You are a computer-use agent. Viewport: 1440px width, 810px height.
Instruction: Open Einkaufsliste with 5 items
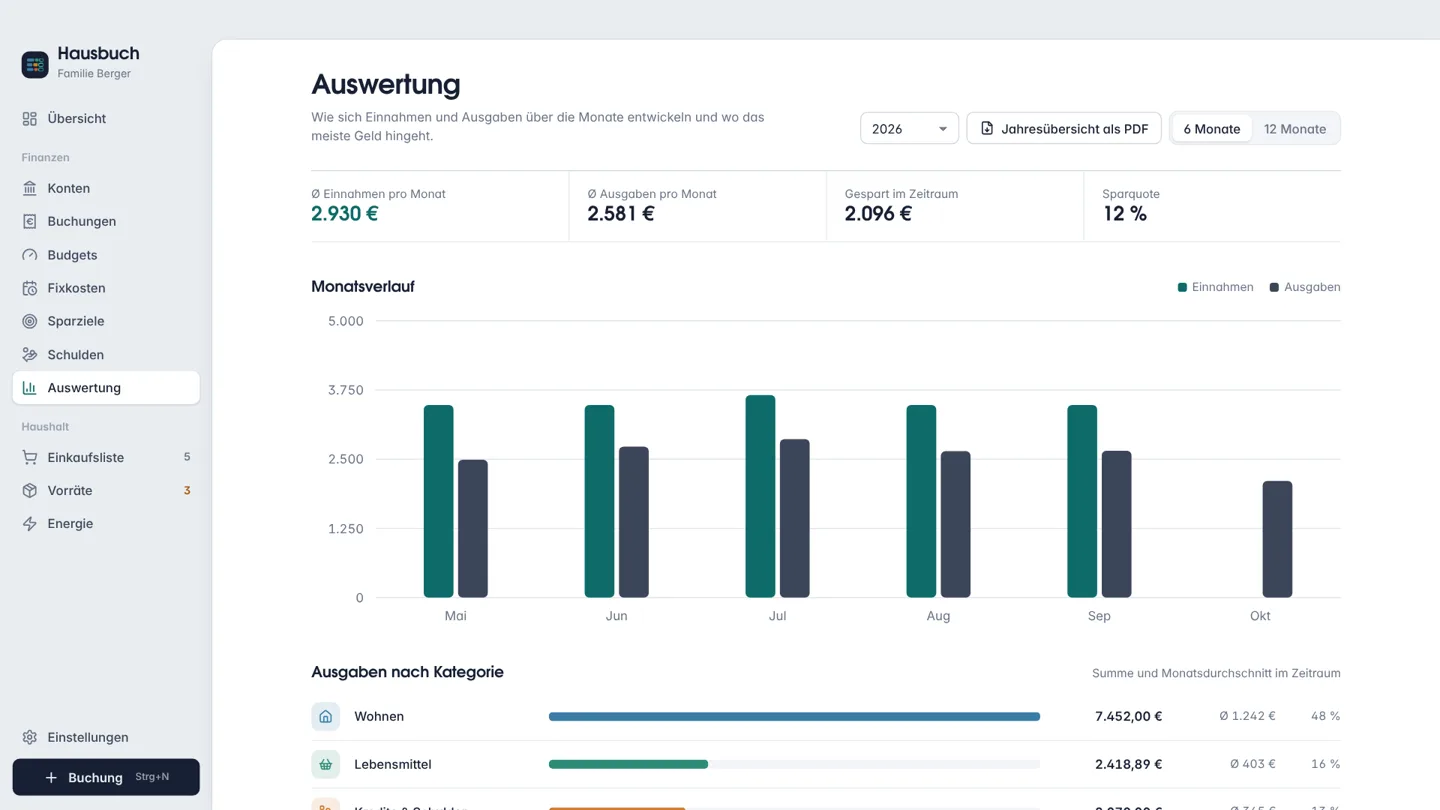click(106, 458)
